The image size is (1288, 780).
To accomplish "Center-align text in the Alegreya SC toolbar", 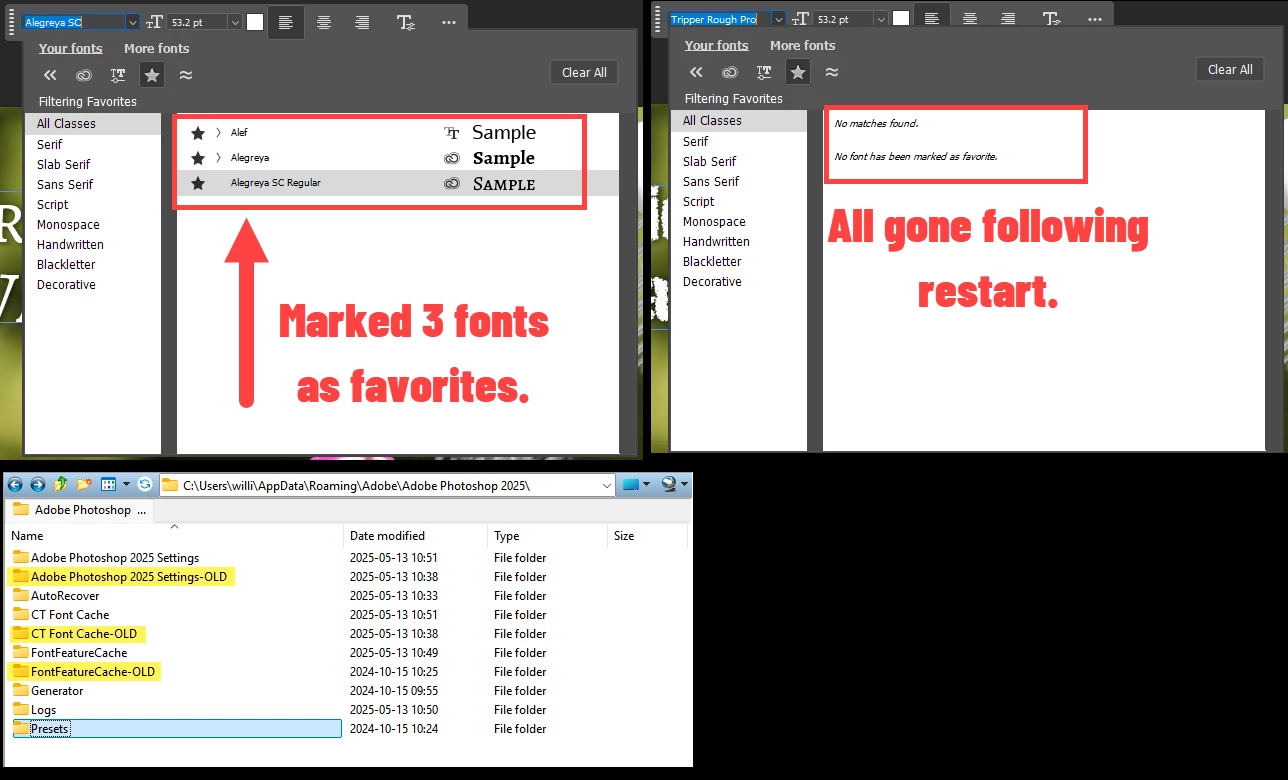I will (324, 22).
